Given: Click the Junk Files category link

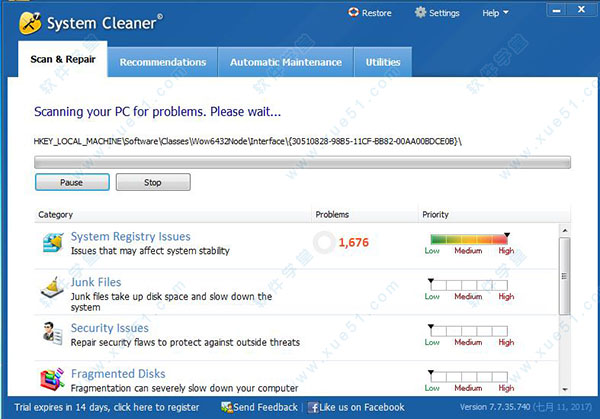Looking at the screenshot, I should click(x=96, y=282).
